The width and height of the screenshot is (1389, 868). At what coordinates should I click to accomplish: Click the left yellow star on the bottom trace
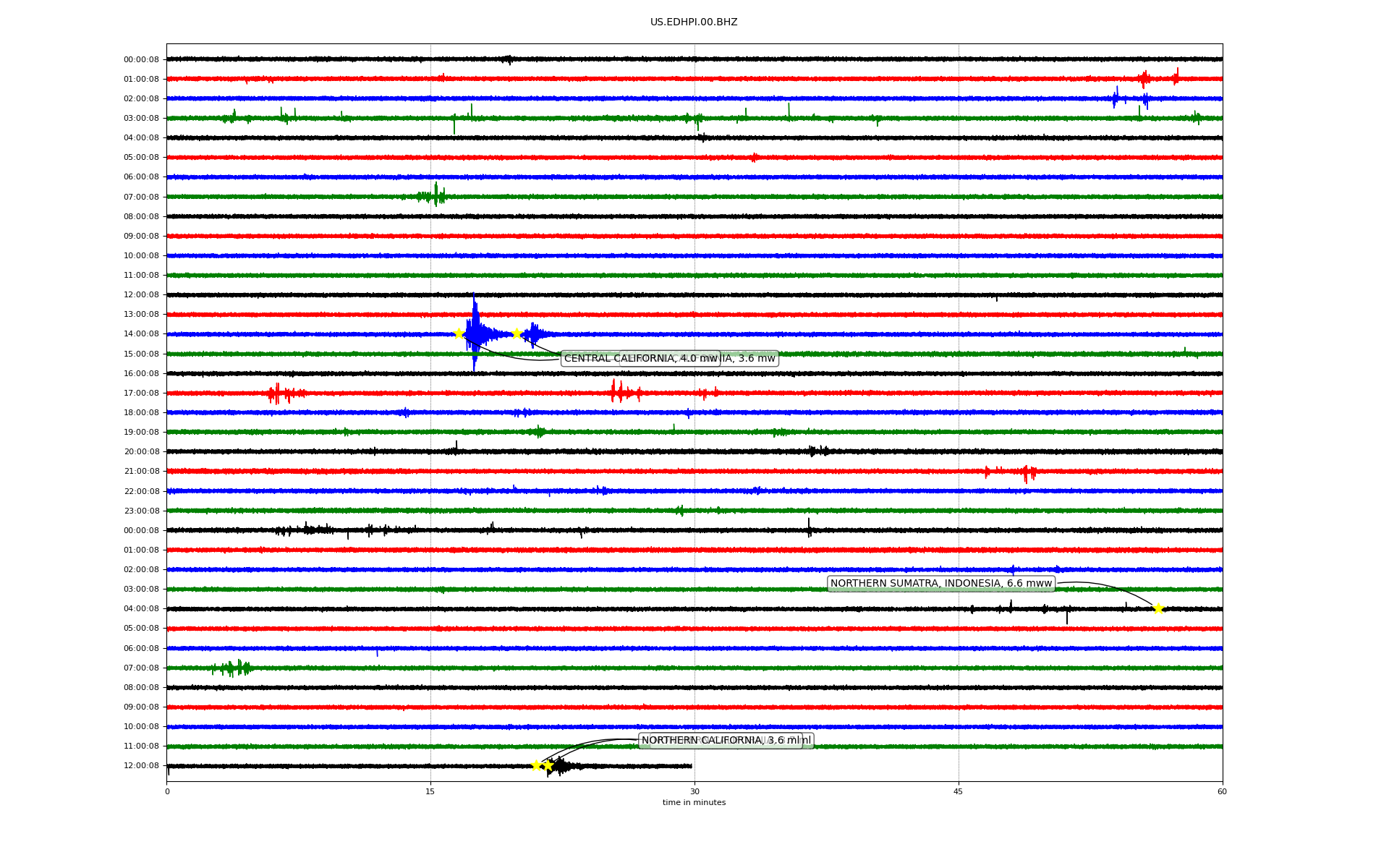click(x=536, y=765)
